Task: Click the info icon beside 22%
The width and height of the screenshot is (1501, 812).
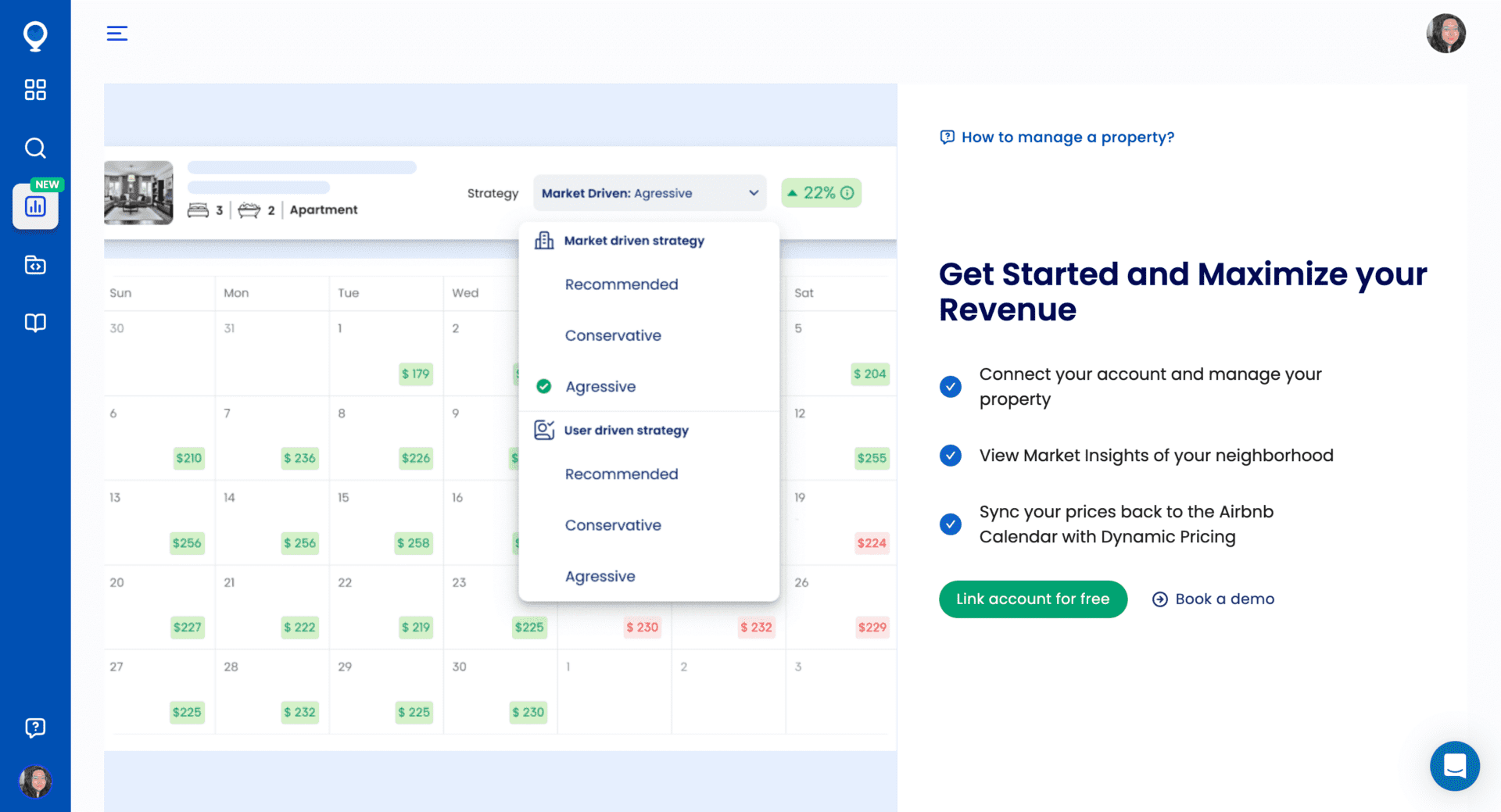Action: click(x=847, y=193)
